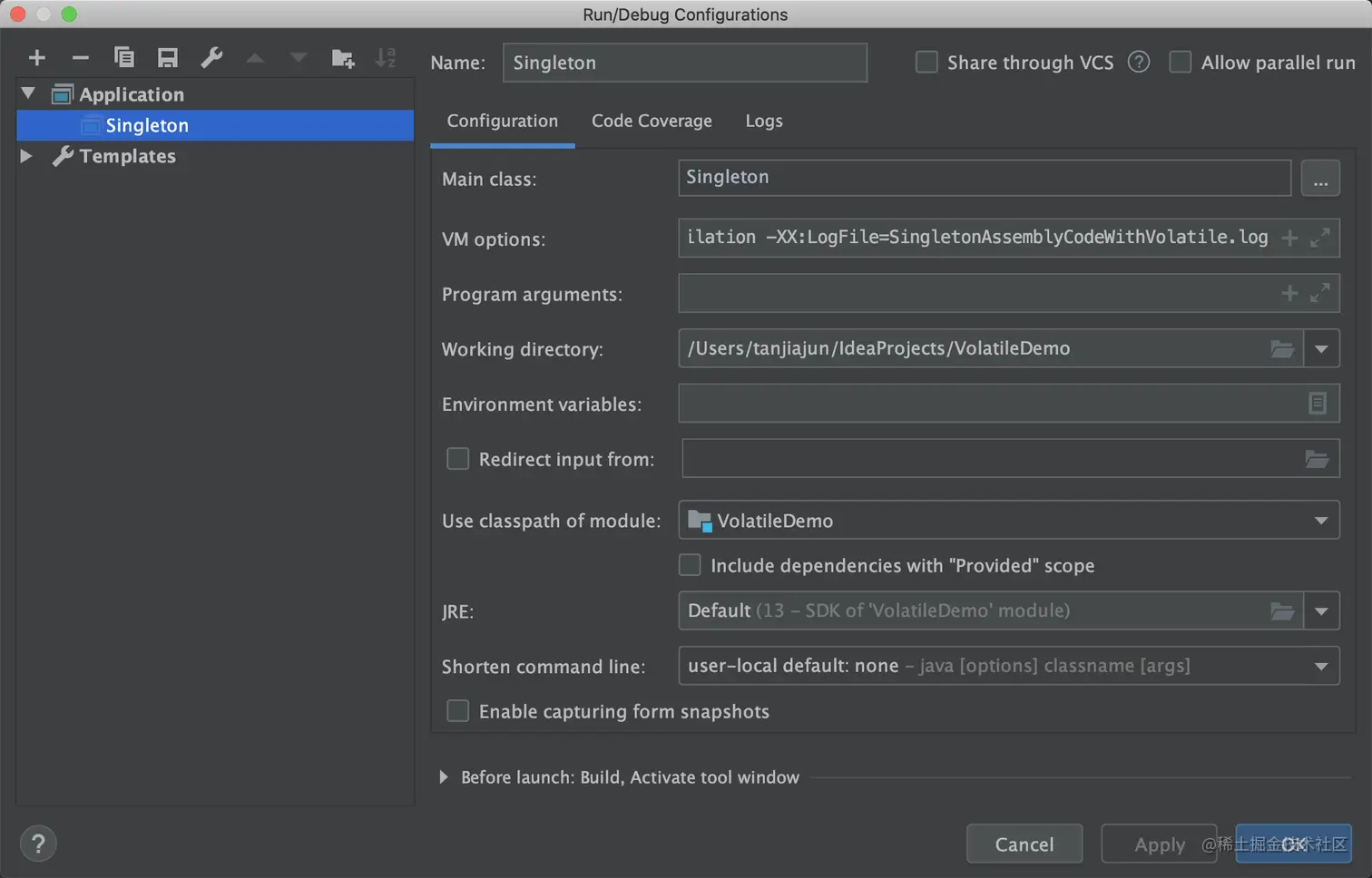Open the Logs tab
1372x878 pixels.
coord(763,120)
